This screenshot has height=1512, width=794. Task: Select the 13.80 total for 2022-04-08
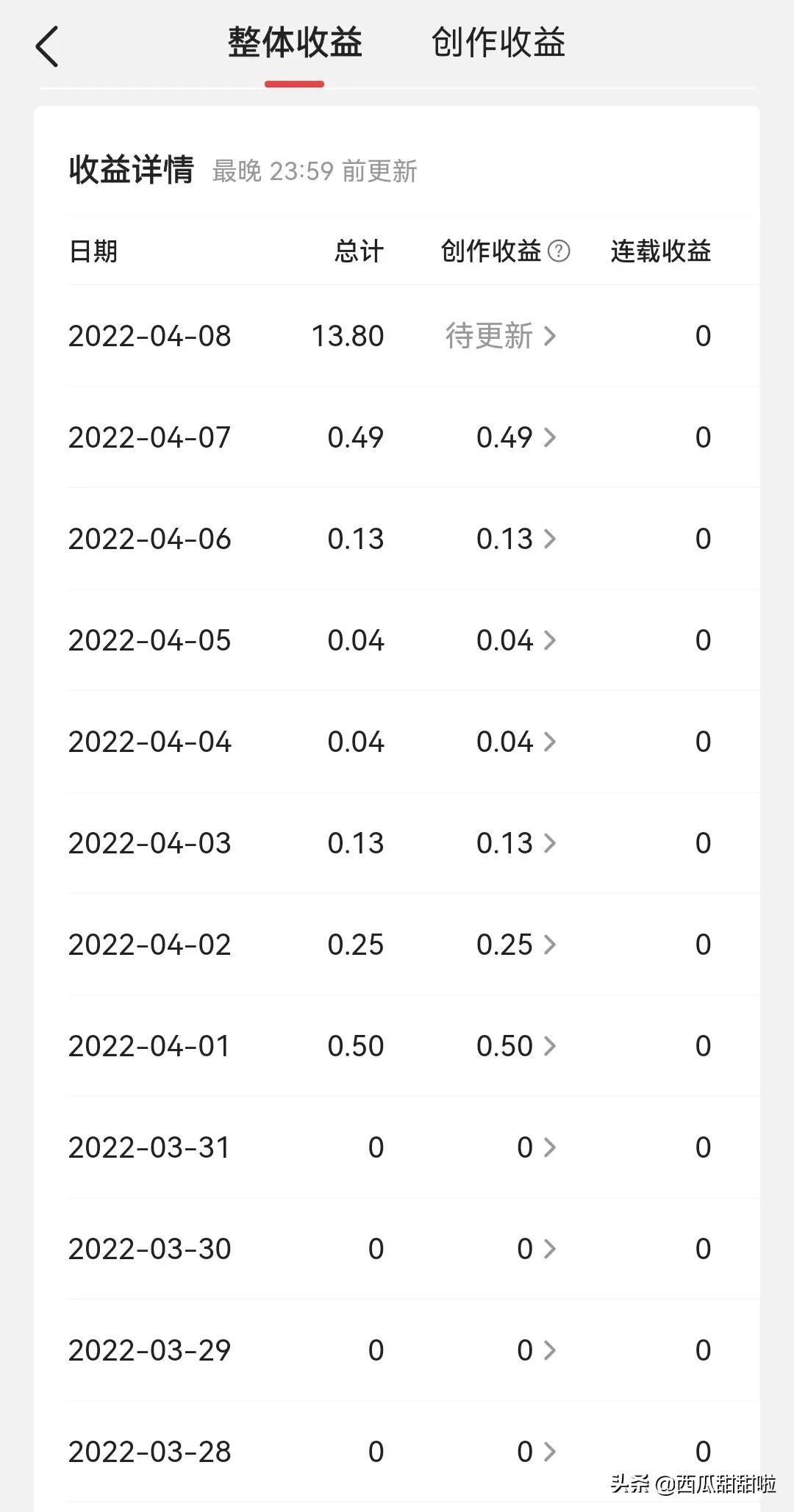point(348,336)
